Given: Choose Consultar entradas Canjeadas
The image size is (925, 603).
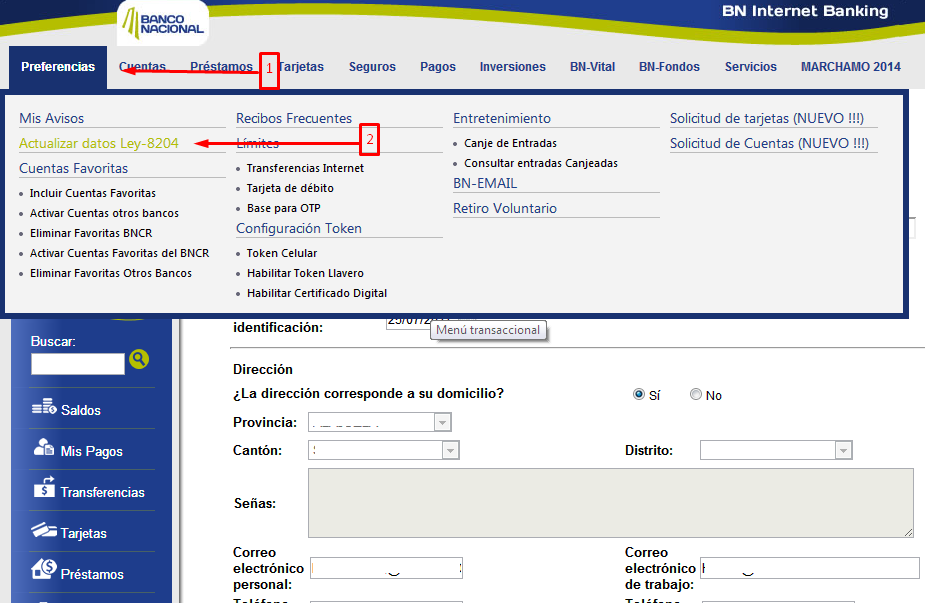Looking at the screenshot, I should (541, 163).
